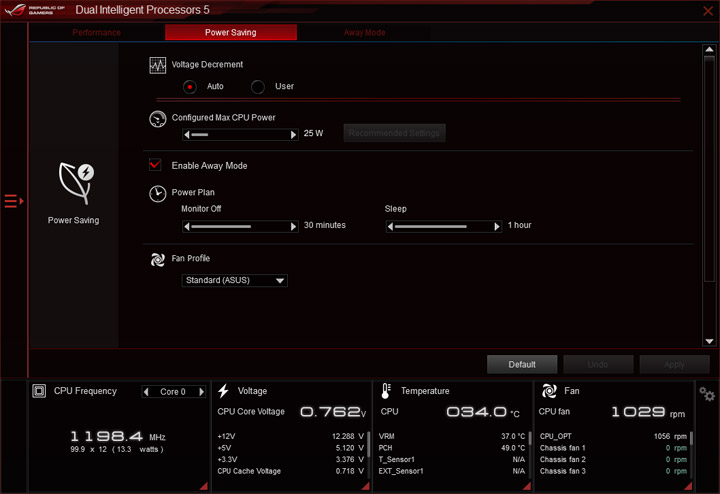Click the Default button
This screenshot has width=720, height=494.
coord(522,365)
